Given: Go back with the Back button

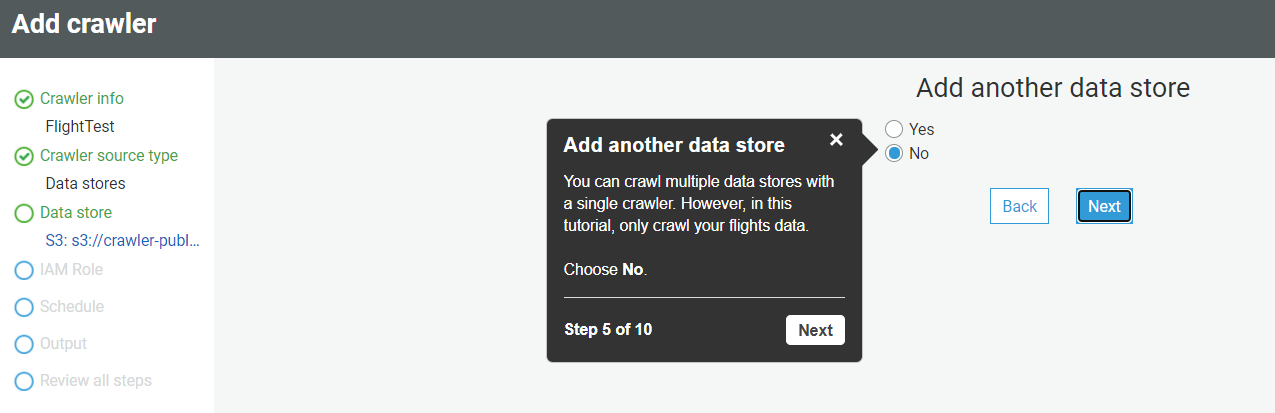Looking at the screenshot, I should [1019, 206].
